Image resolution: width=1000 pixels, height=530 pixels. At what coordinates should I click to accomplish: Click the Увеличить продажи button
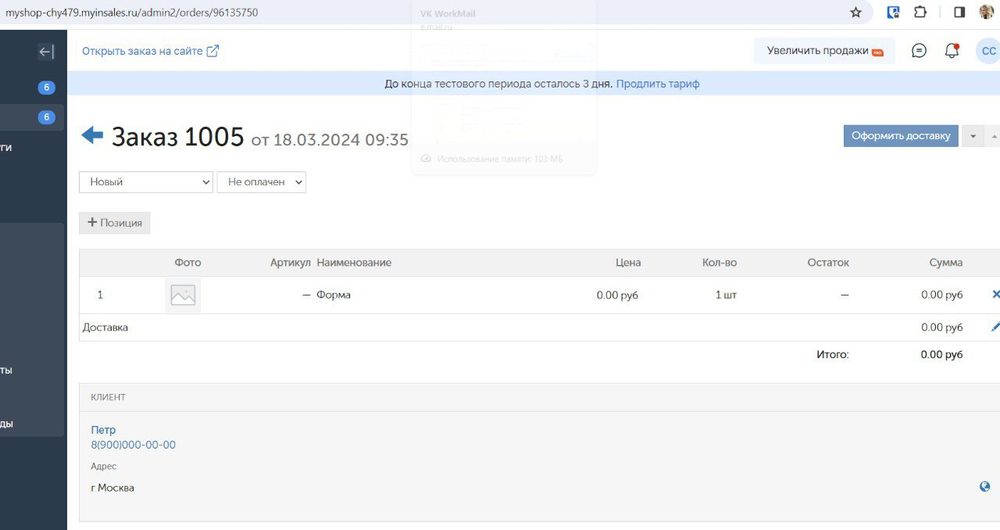824,51
